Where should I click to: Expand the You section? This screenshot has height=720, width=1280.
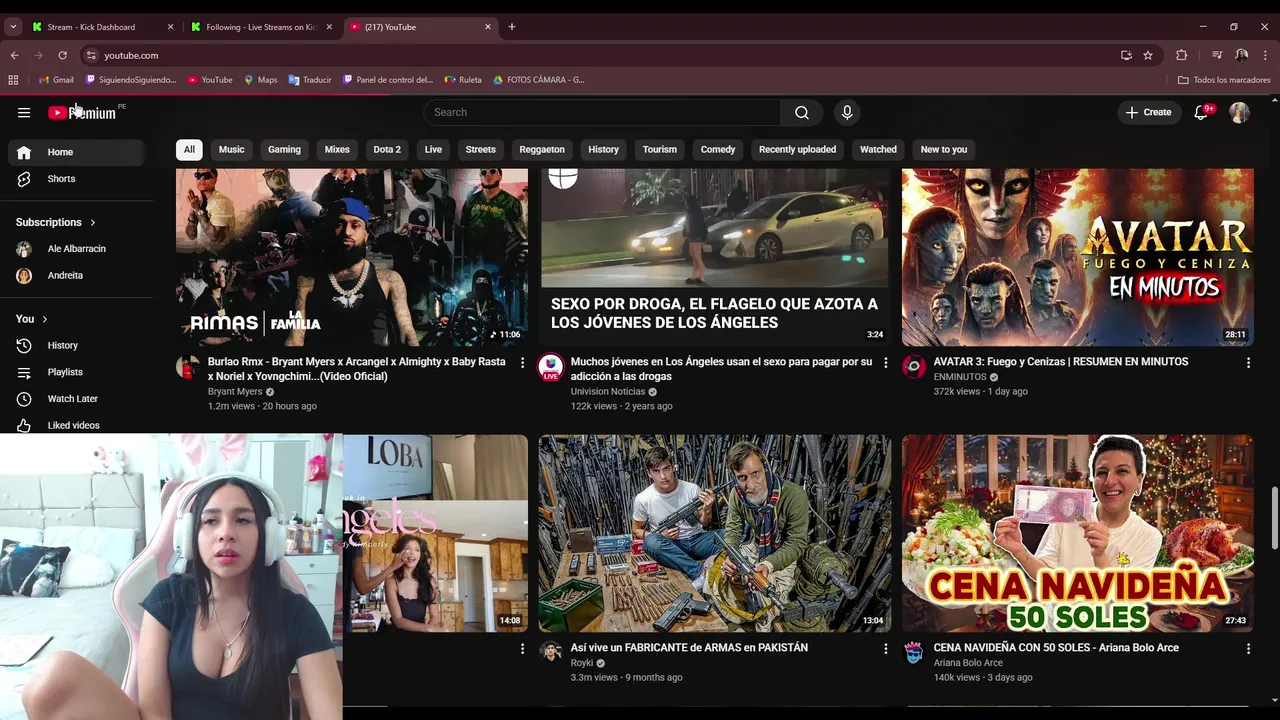[32, 319]
